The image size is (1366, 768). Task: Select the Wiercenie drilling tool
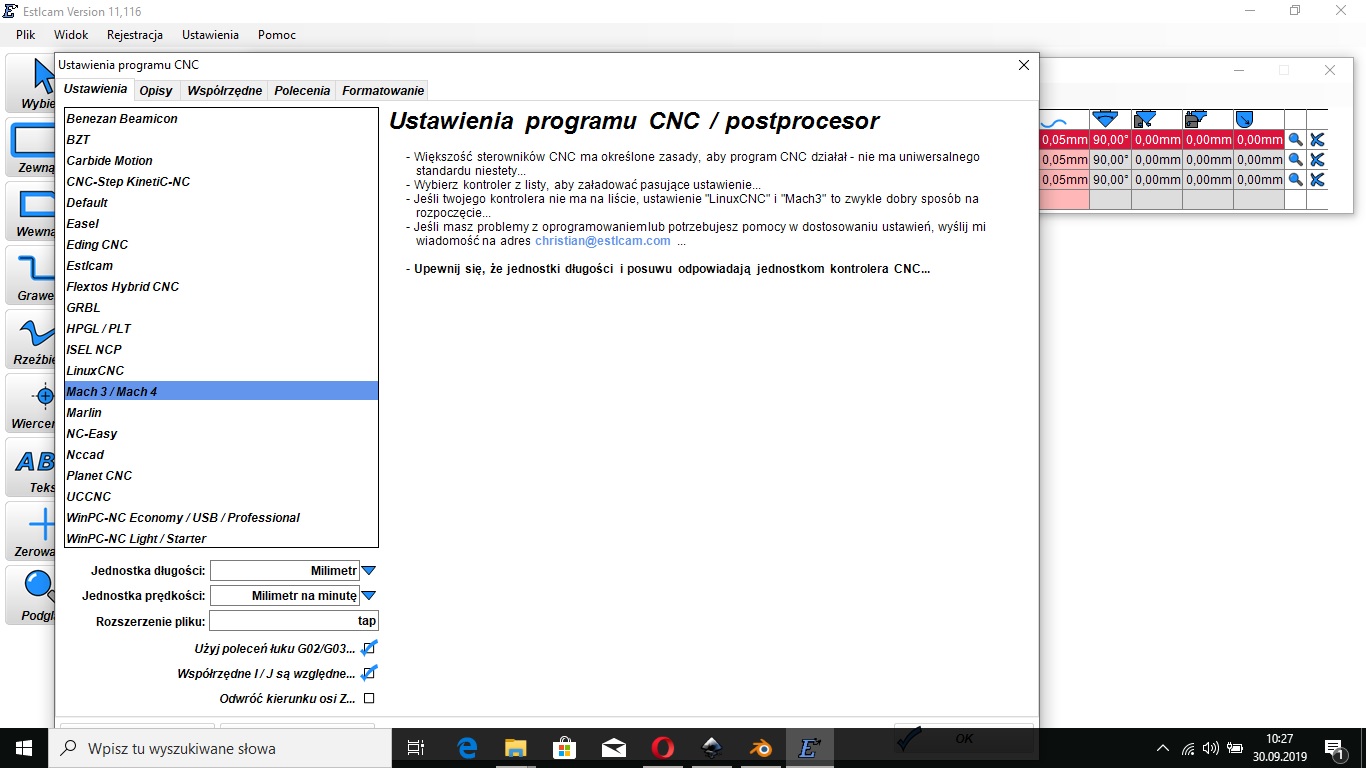click(31, 403)
